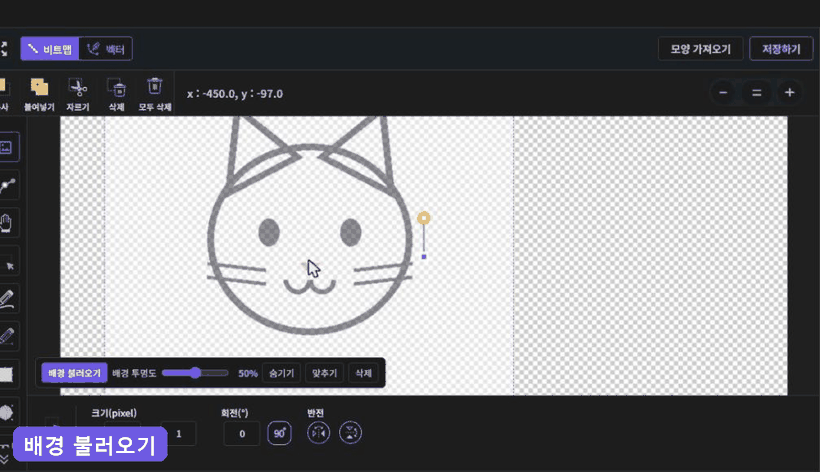Image resolution: width=820 pixels, height=472 pixels.
Task: Expand the left toolbar with double chevron
Action: (4, 458)
